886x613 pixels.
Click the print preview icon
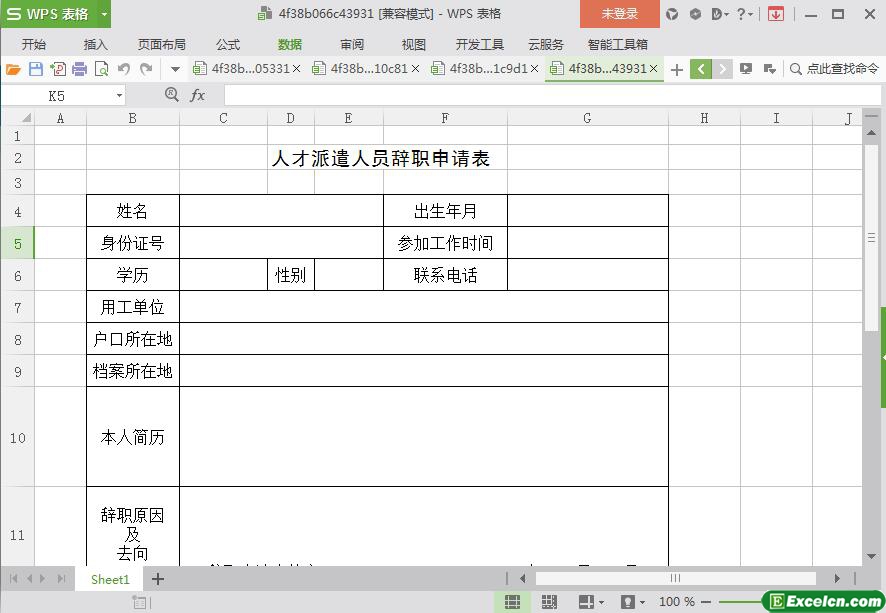[x=101, y=69]
